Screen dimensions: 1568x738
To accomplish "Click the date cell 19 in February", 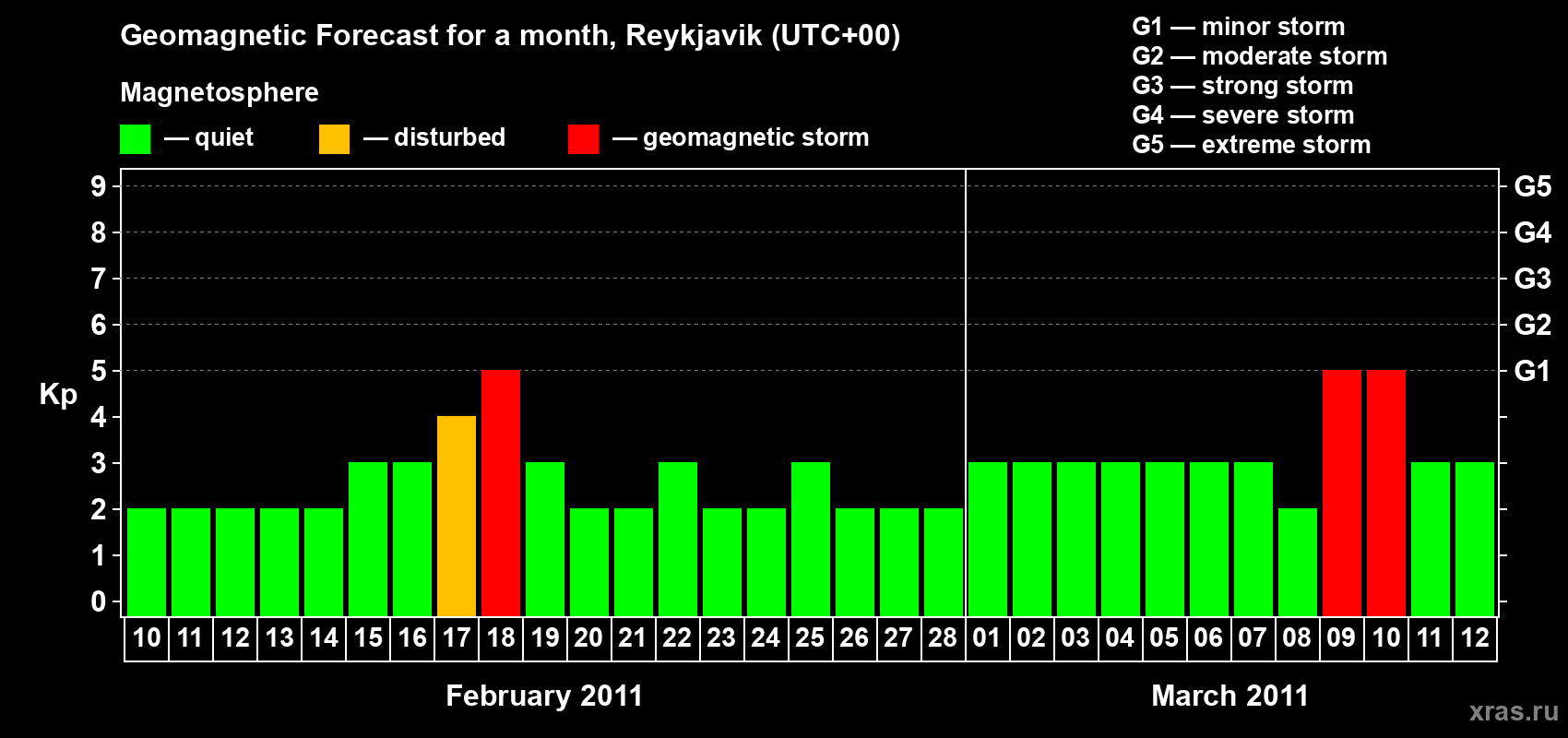I will point(545,638).
